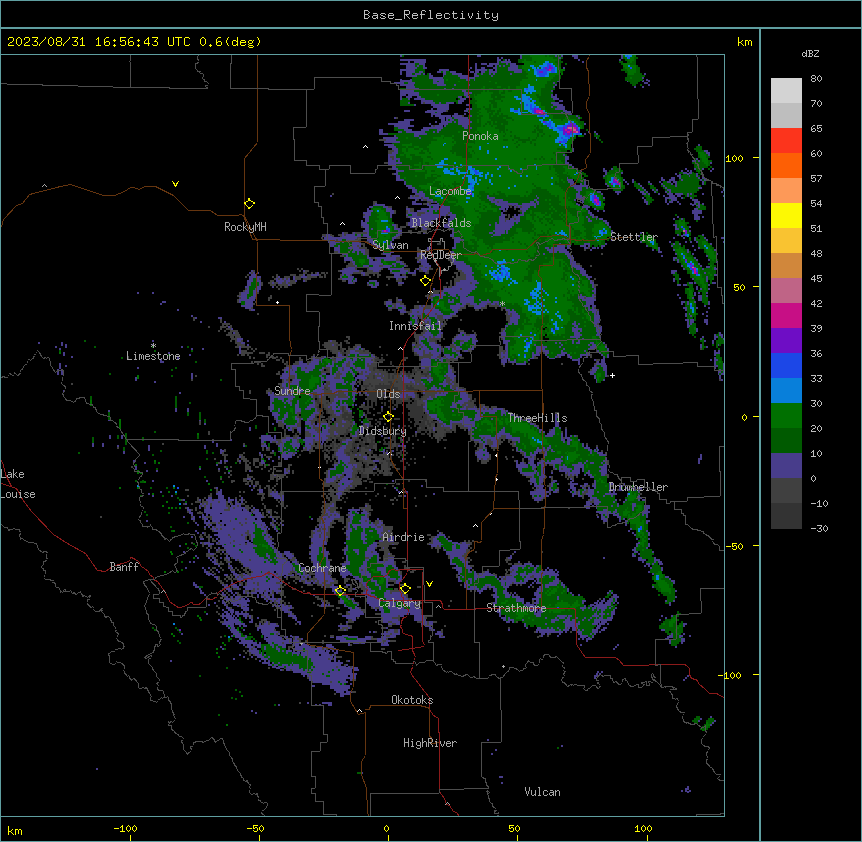
Task: Click the HighRiver town label
Action: tap(430, 743)
